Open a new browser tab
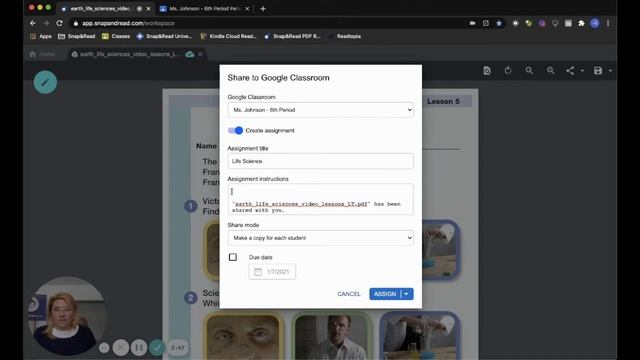 pyautogui.click(x=263, y=9)
